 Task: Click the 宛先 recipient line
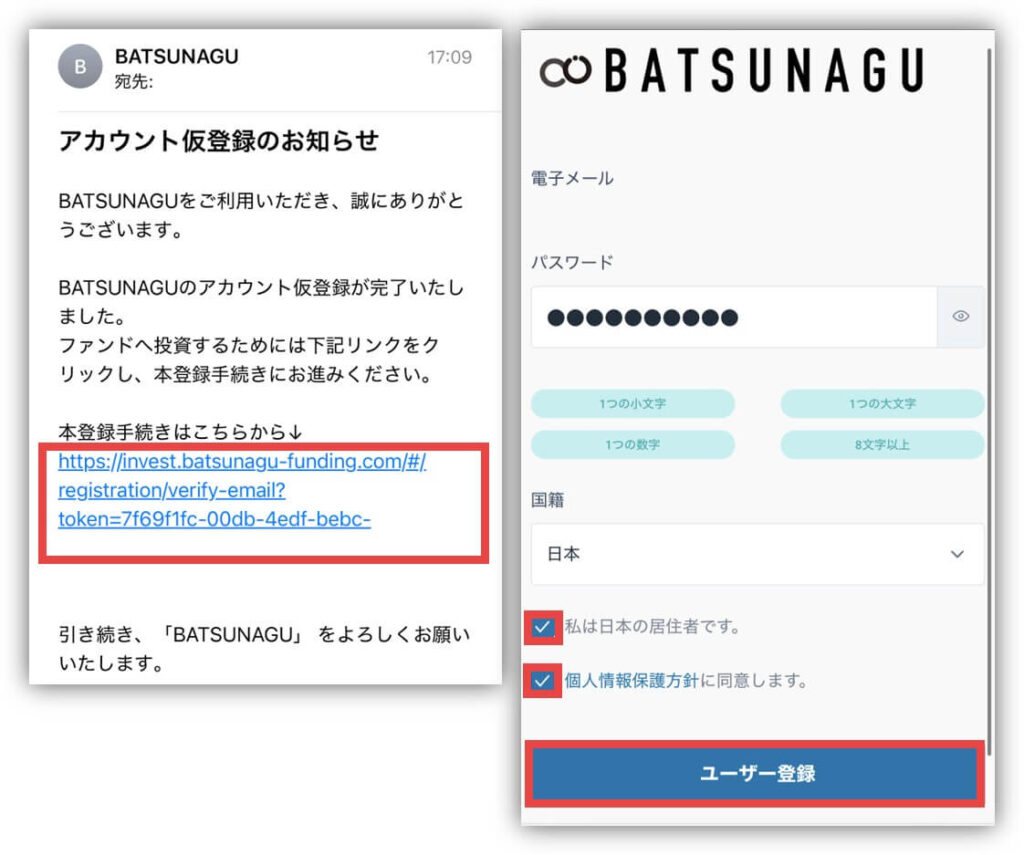click(x=135, y=79)
